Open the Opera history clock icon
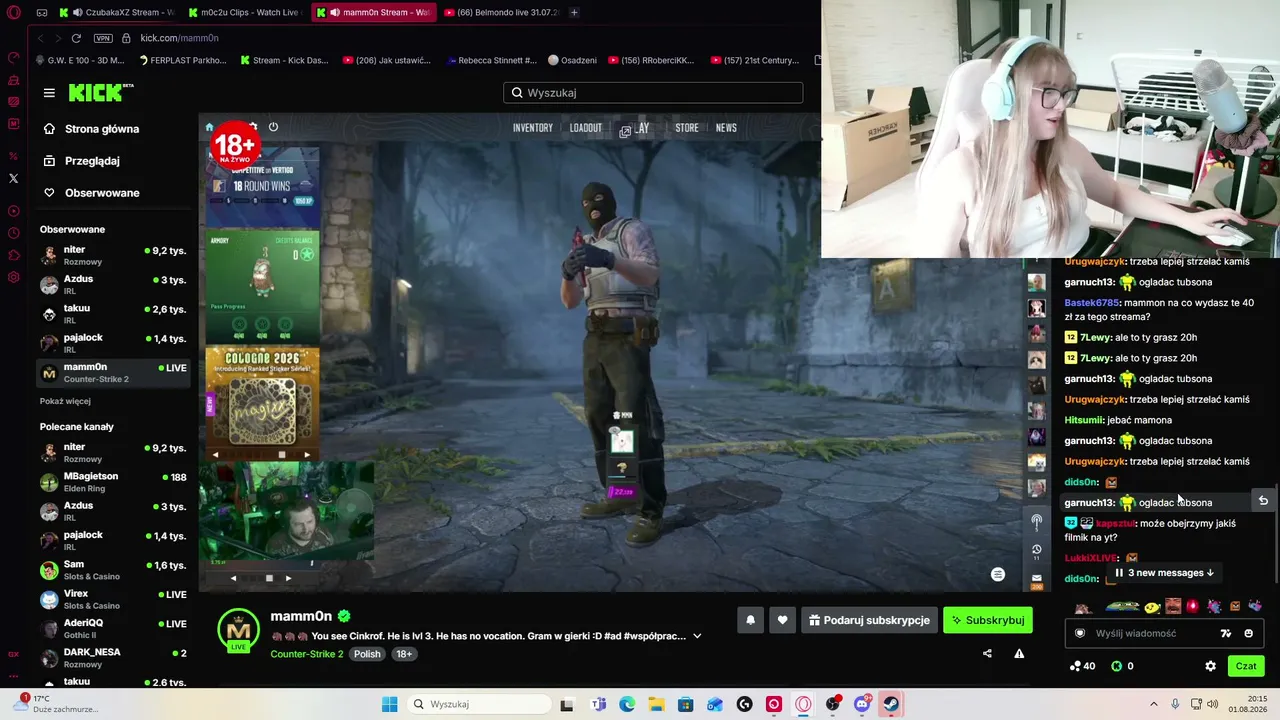The height and width of the screenshot is (720, 1280). point(13,233)
